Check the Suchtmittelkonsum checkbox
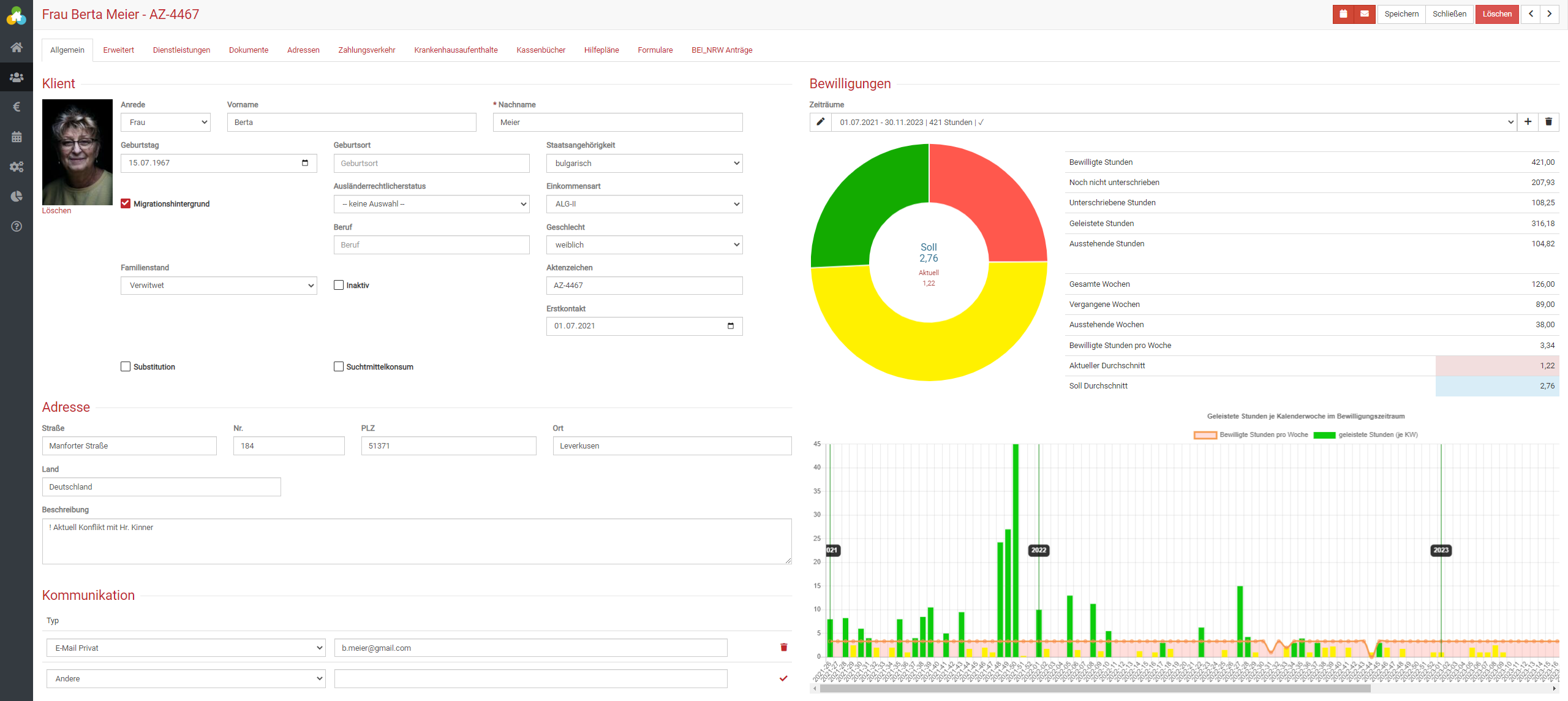This screenshot has width=1568, height=701. click(339, 366)
